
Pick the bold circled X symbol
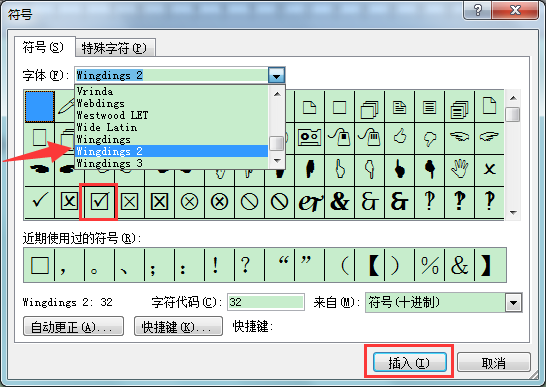click(x=219, y=202)
